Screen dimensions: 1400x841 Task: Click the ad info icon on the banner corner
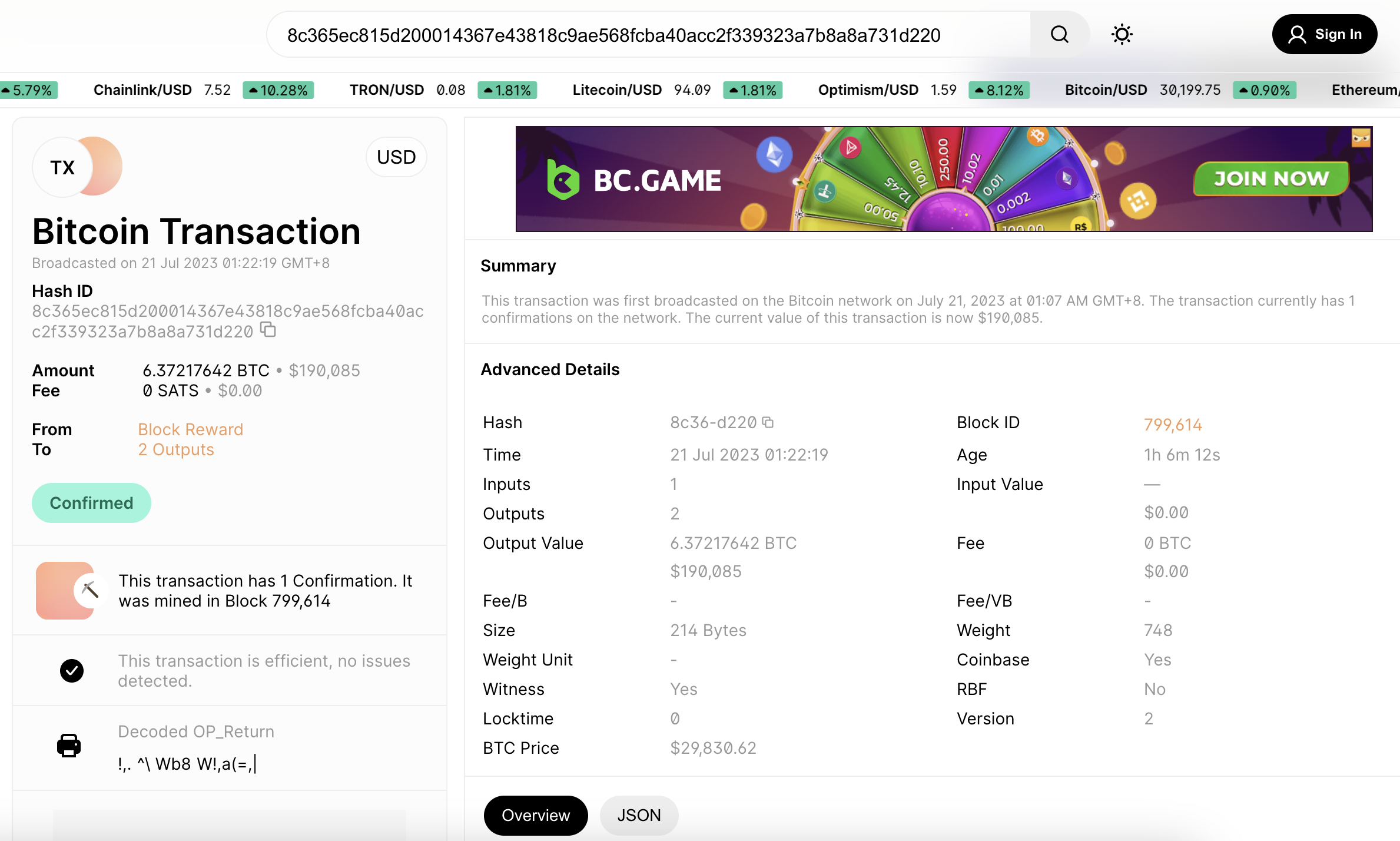(x=1361, y=138)
